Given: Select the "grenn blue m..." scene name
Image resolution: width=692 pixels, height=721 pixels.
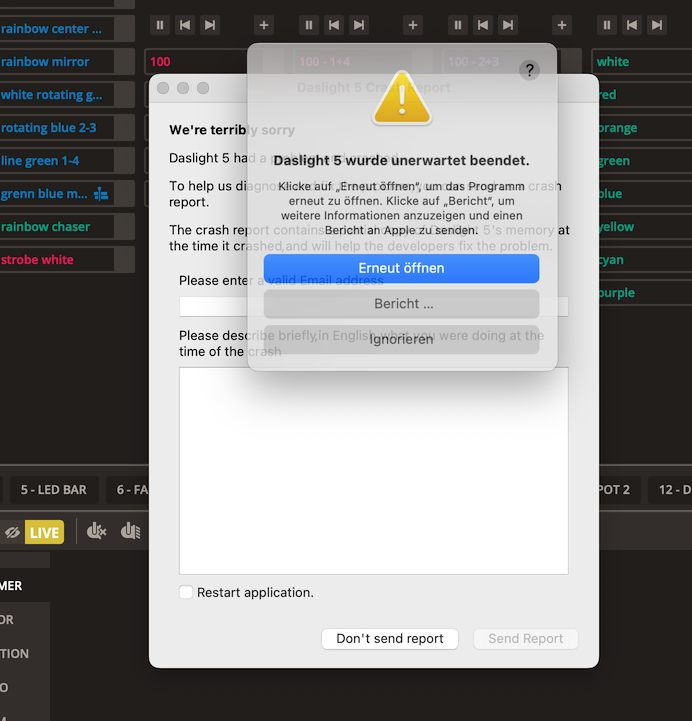Looking at the screenshot, I should (x=44, y=194).
